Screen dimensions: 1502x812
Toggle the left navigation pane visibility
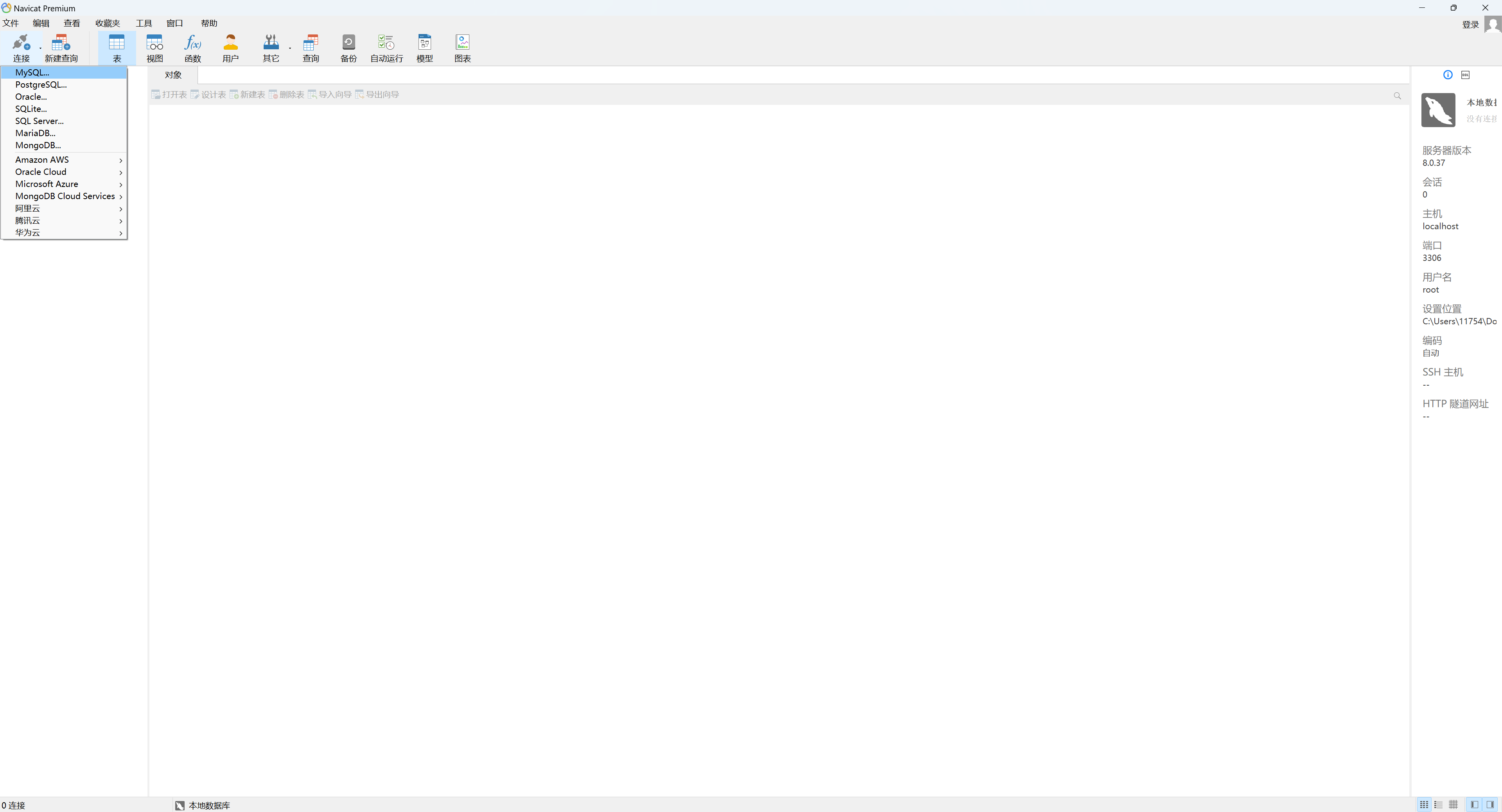tap(1475, 805)
